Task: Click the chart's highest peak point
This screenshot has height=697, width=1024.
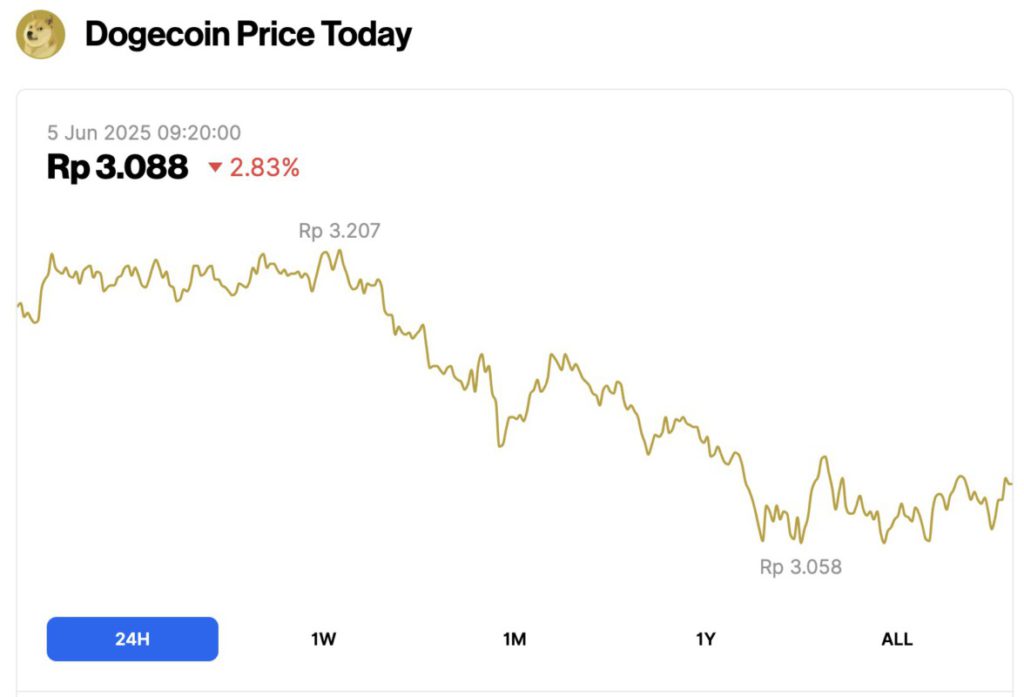Action: click(337, 248)
